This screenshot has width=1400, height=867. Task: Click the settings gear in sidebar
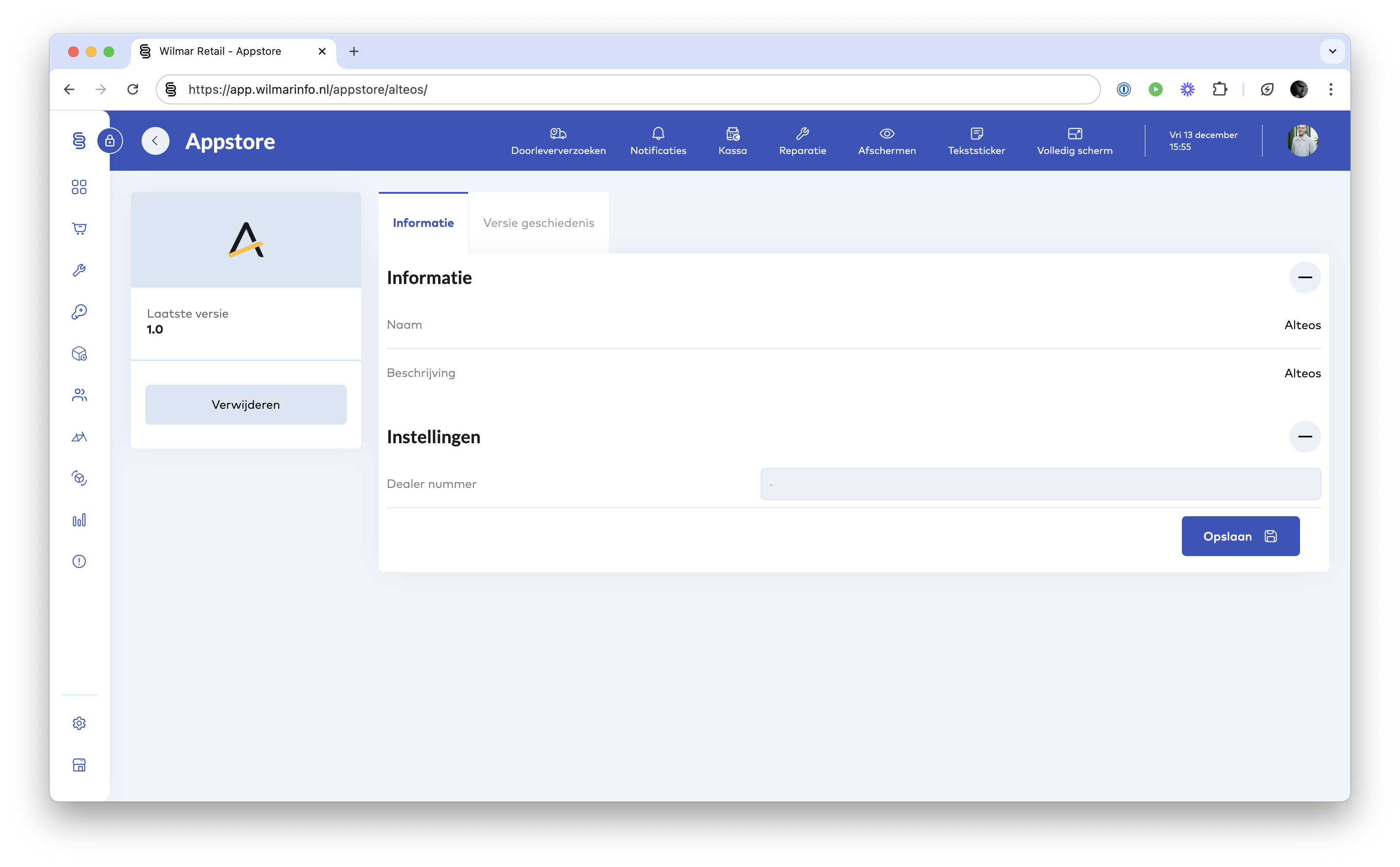pos(79,723)
